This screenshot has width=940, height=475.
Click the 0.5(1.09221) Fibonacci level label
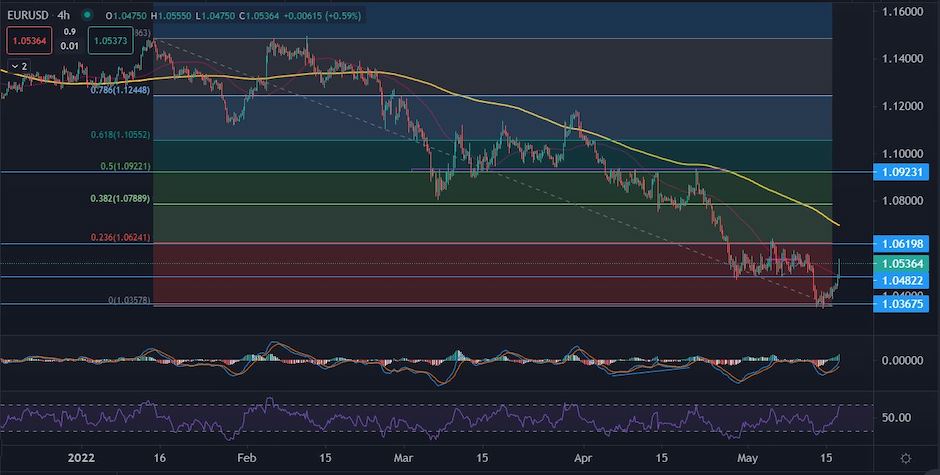[x=123, y=166]
